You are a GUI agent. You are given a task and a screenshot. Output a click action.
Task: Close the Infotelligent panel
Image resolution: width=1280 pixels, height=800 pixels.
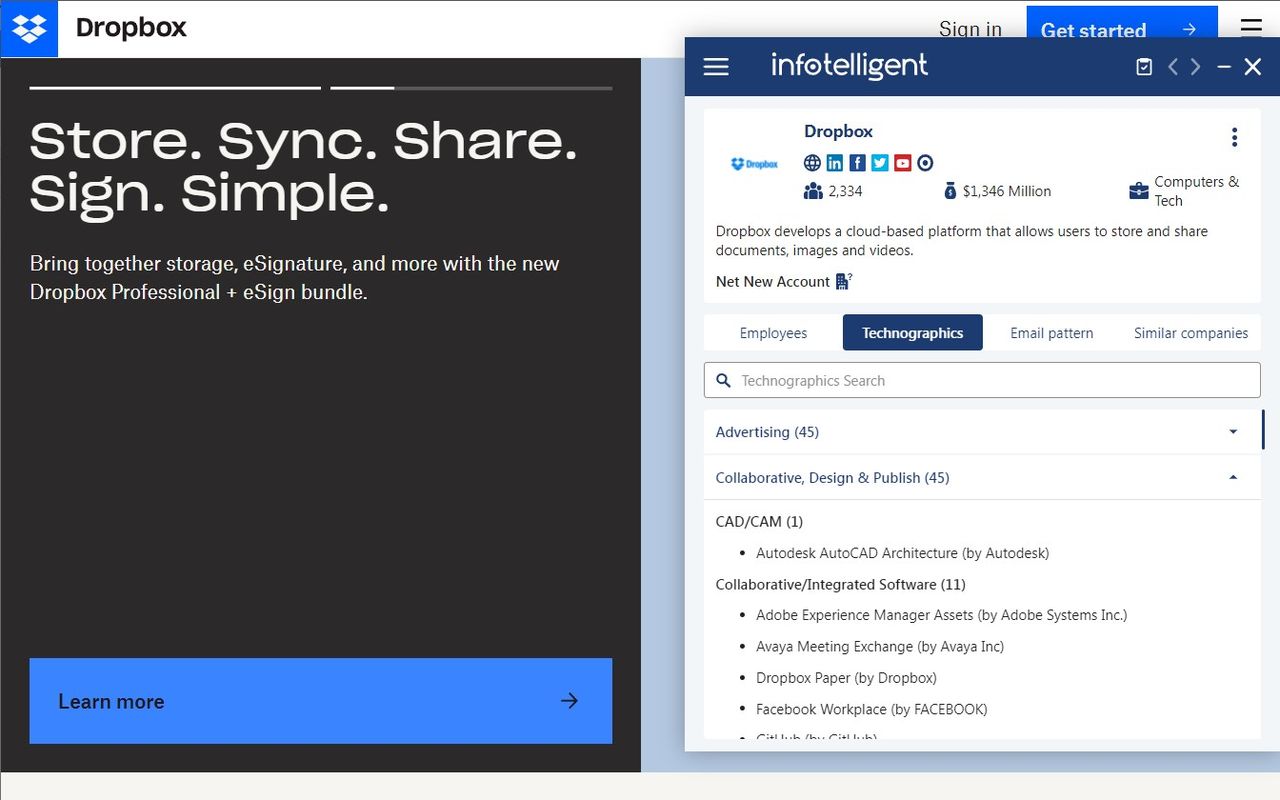pyautogui.click(x=1253, y=67)
